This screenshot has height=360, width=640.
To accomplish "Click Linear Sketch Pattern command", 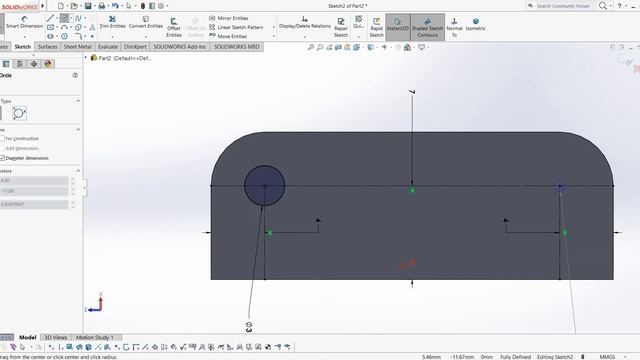I will click(236, 27).
